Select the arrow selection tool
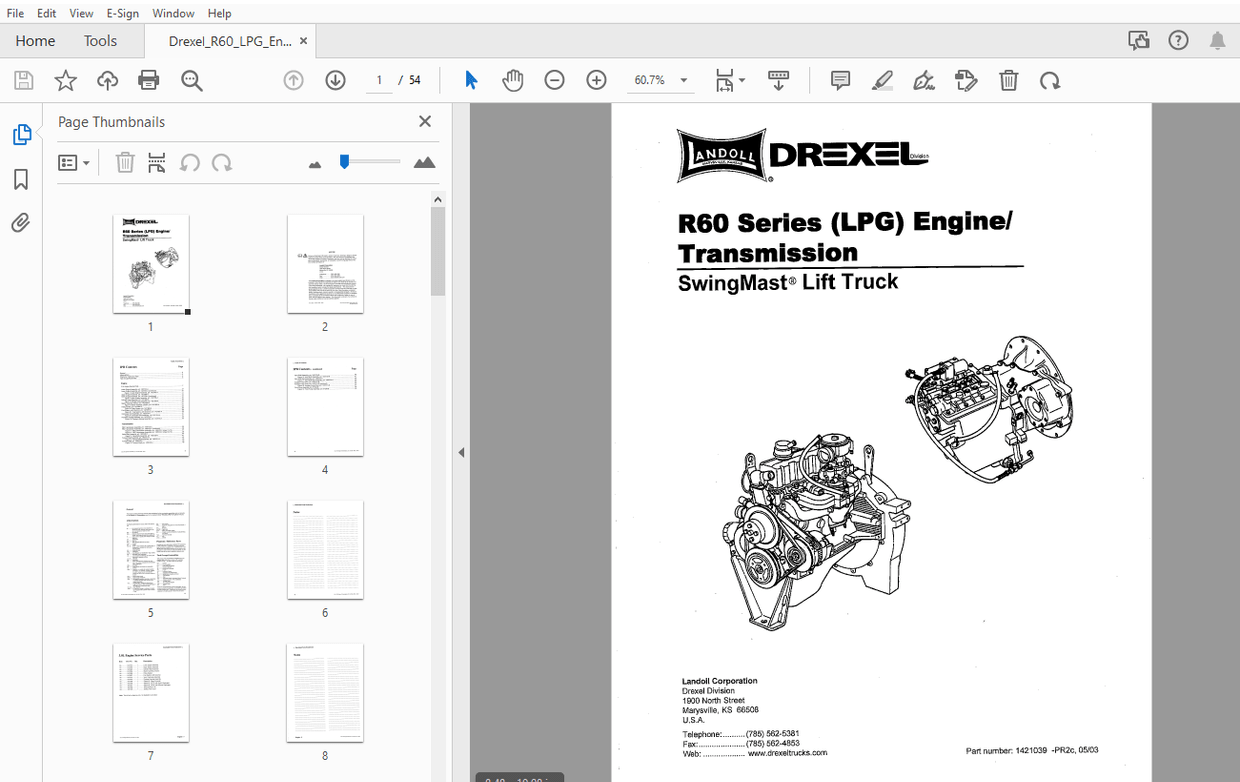 click(470, 80)
